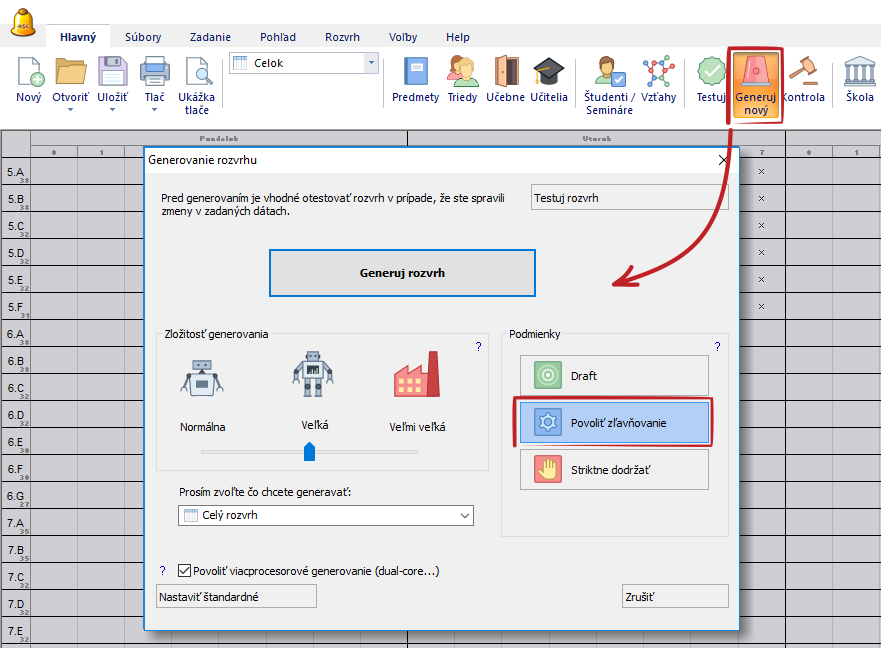Image resolution: width=881 pixels, height=648 pixels.
Task: Click the Učebne door icon
Action: coord(506,72)
